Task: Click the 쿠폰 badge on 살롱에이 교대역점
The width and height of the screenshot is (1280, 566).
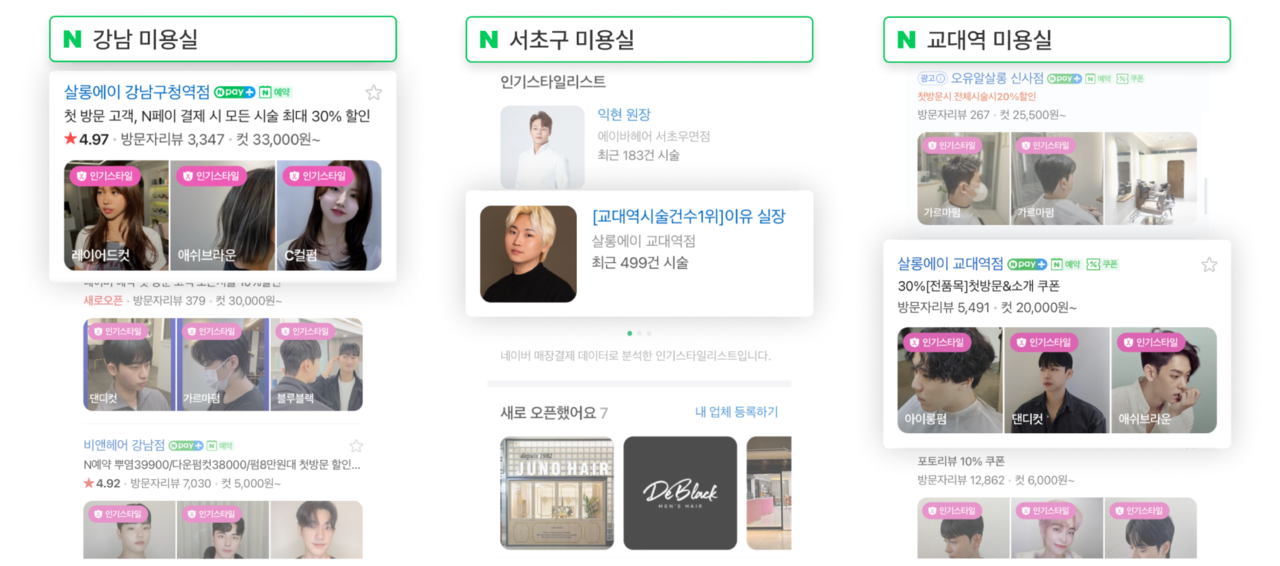Action: tap(1103, 265)
